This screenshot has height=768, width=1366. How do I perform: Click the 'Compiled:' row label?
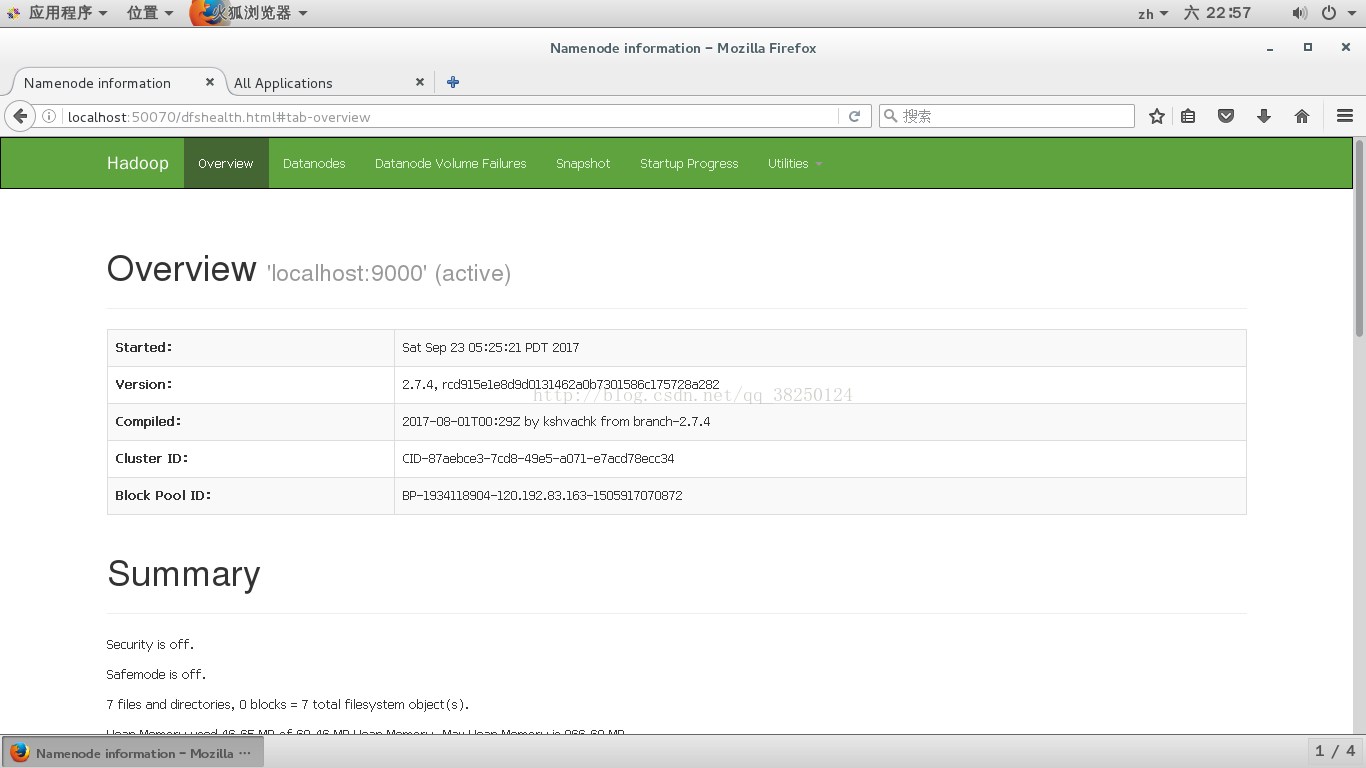(x=148, y=422)
